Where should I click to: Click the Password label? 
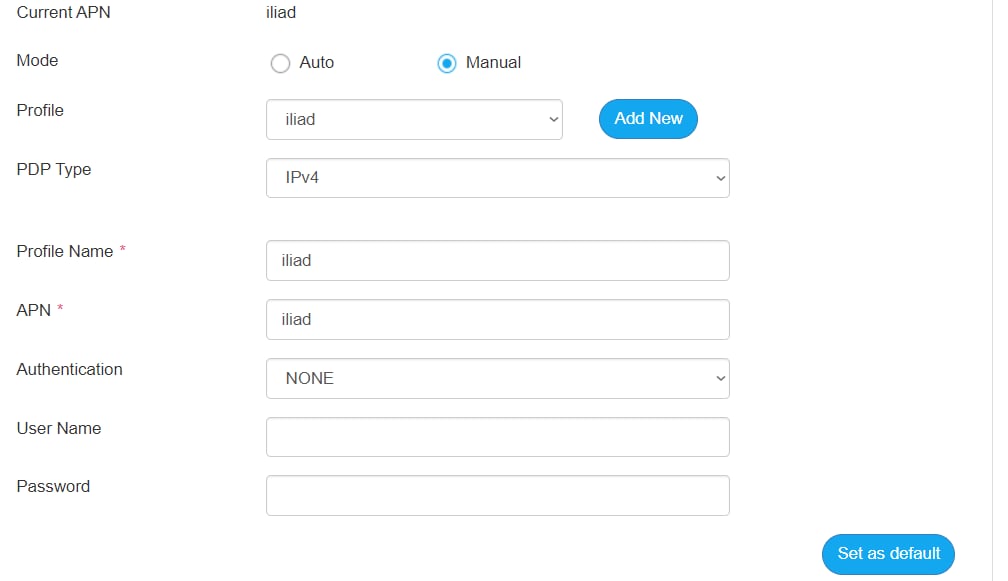point(53,487)
